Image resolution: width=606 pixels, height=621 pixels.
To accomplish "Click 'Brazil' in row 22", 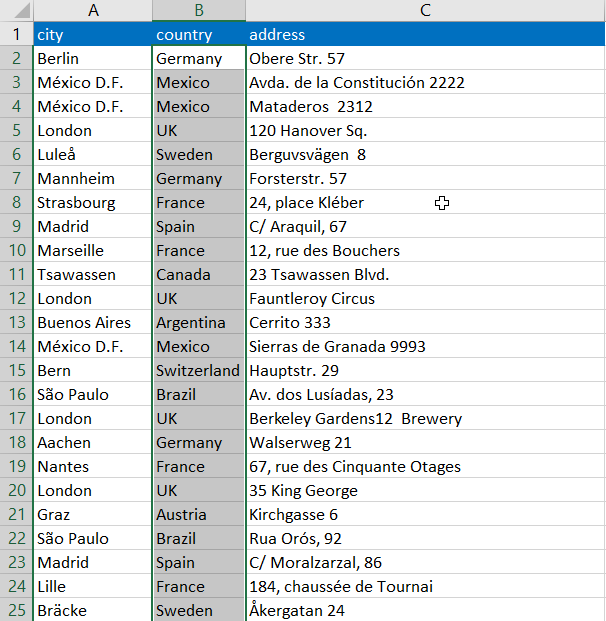I will 199,538.
